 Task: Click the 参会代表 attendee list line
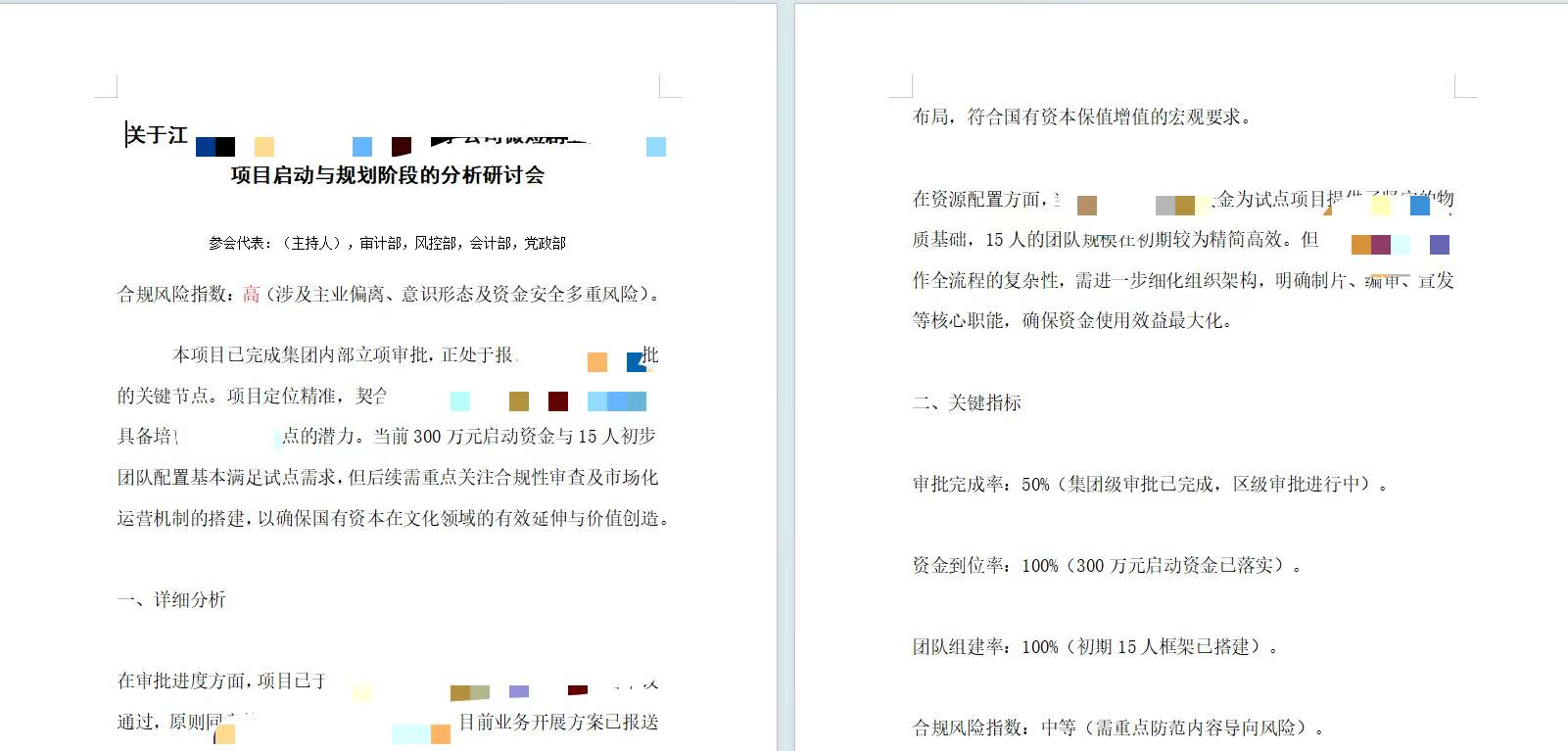point(387,243)
